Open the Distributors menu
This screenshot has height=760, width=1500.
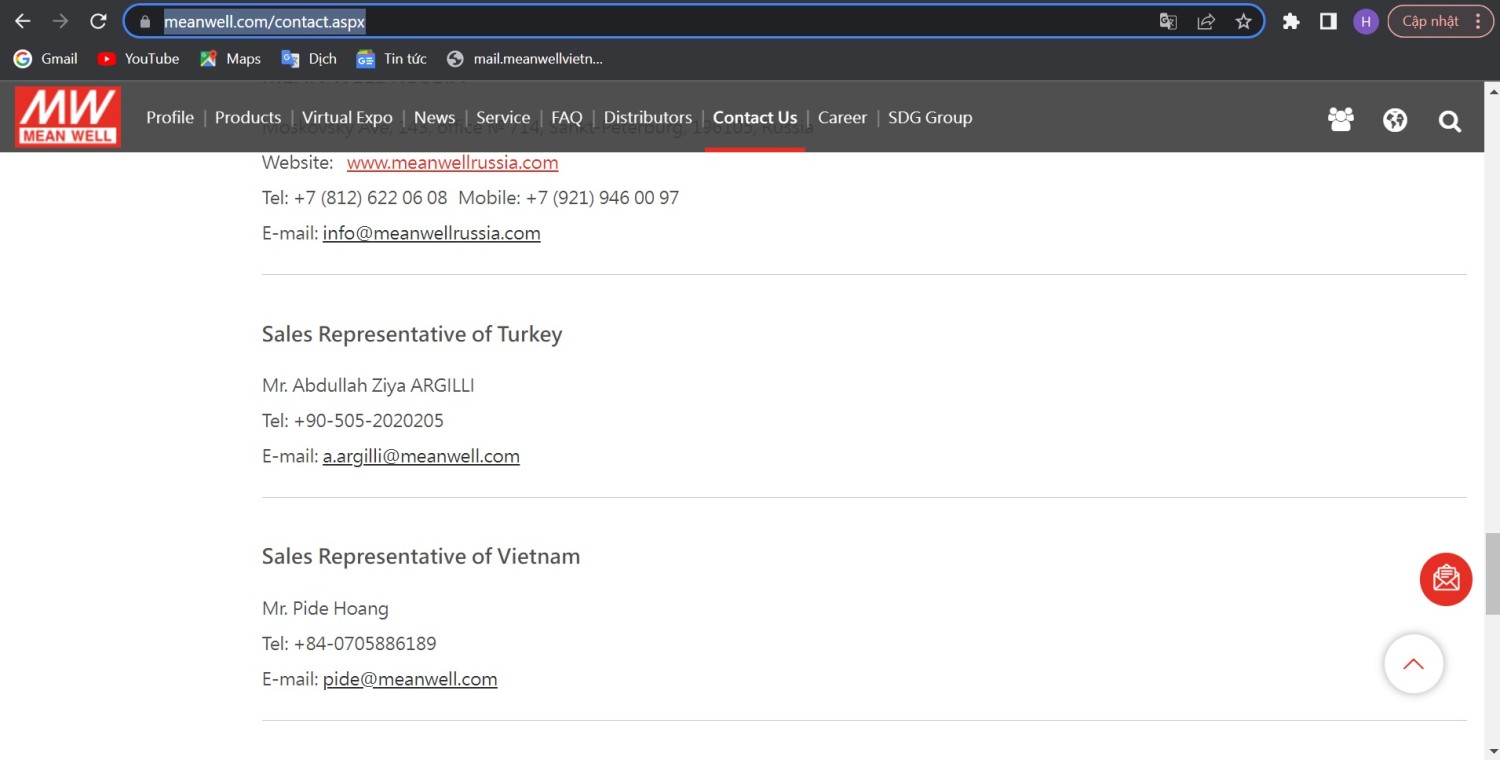[x=648, y=117]
